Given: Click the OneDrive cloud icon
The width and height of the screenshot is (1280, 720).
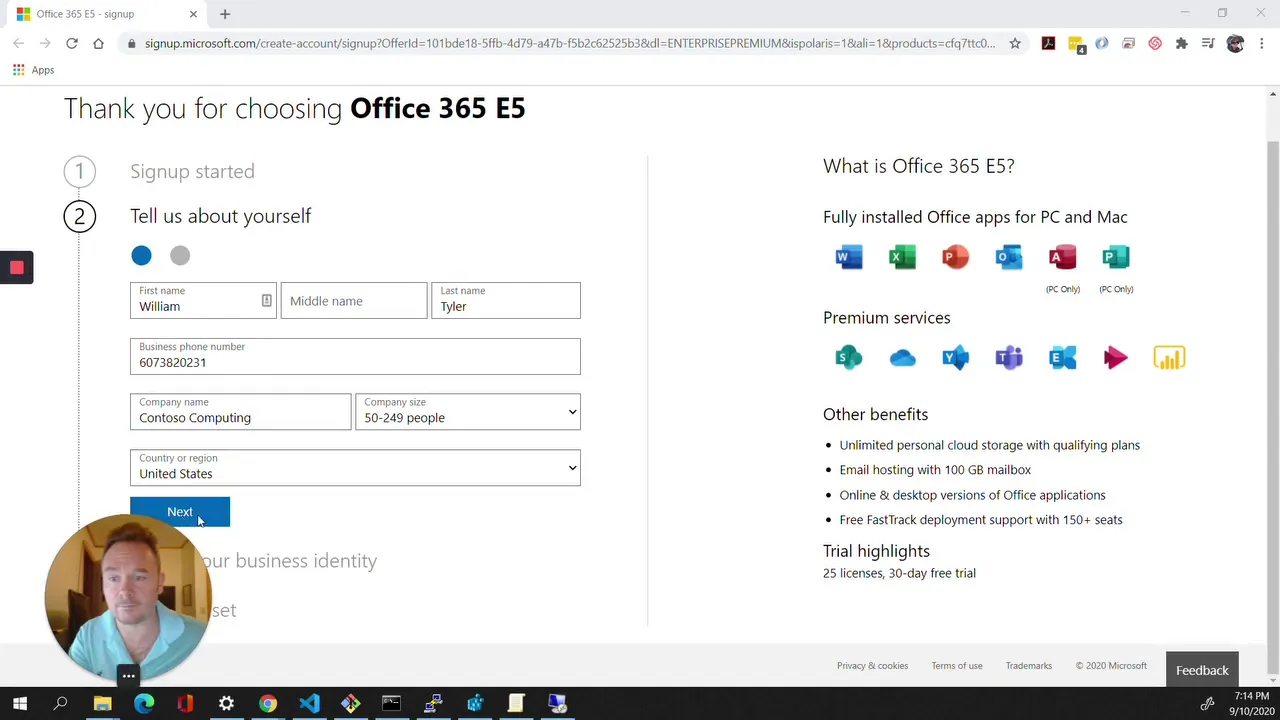Looking at the screenshot, I should (x=902, y=357).
